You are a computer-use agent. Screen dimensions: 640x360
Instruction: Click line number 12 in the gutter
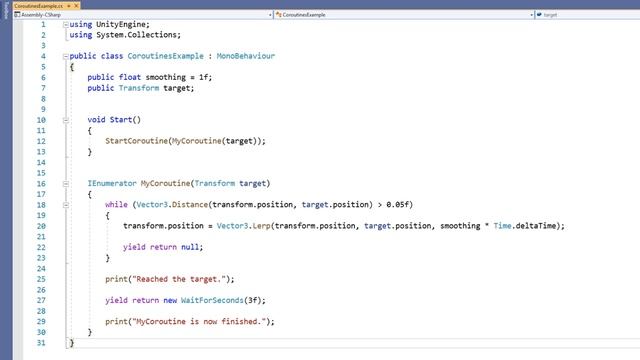click(x=41, y=141)
